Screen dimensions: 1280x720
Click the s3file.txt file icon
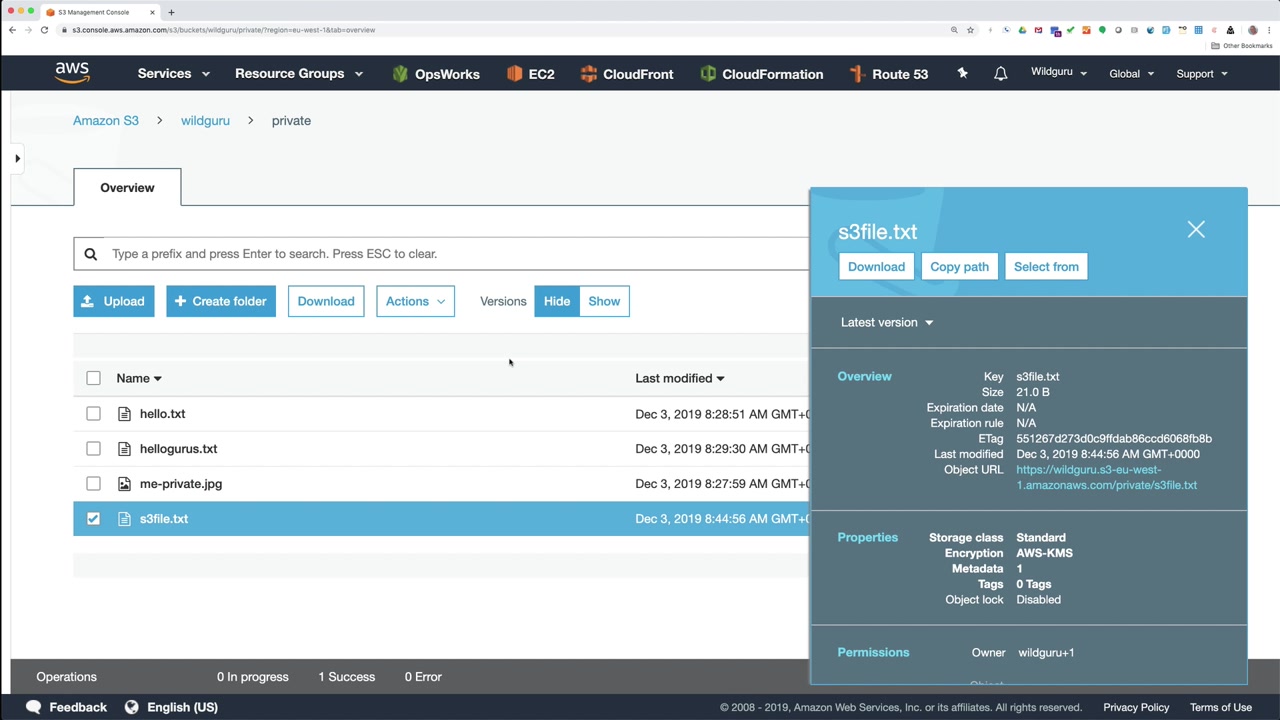point(124,519)
